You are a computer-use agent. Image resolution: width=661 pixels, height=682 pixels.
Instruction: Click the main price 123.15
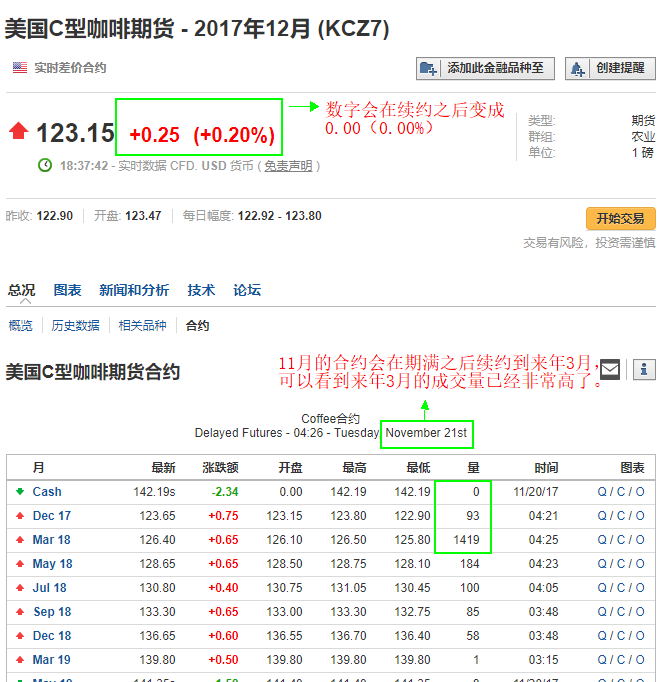pyautogui.click(x=75, y=133)
